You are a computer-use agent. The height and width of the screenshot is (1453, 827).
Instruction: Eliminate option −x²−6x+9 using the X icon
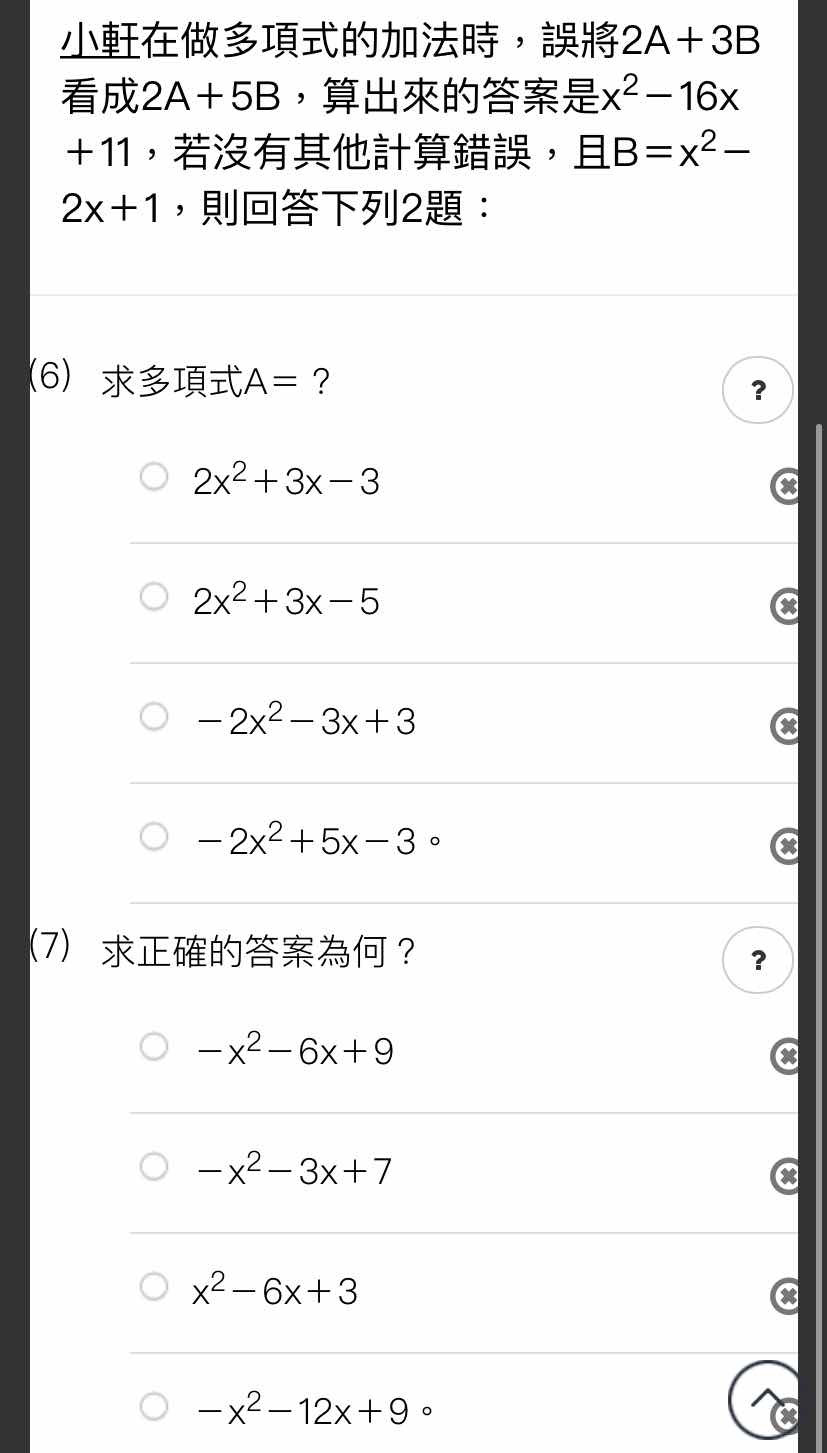786,1056
